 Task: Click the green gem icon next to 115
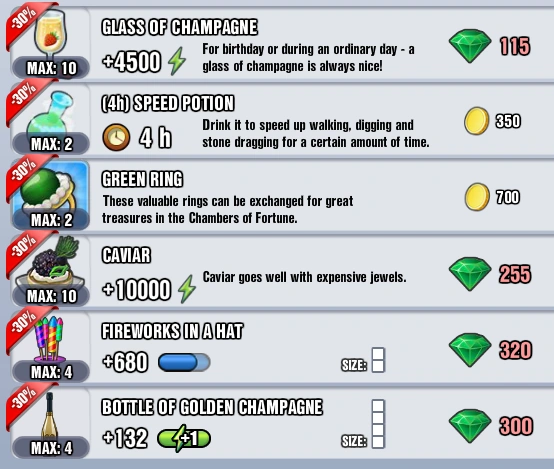(470, 47)
